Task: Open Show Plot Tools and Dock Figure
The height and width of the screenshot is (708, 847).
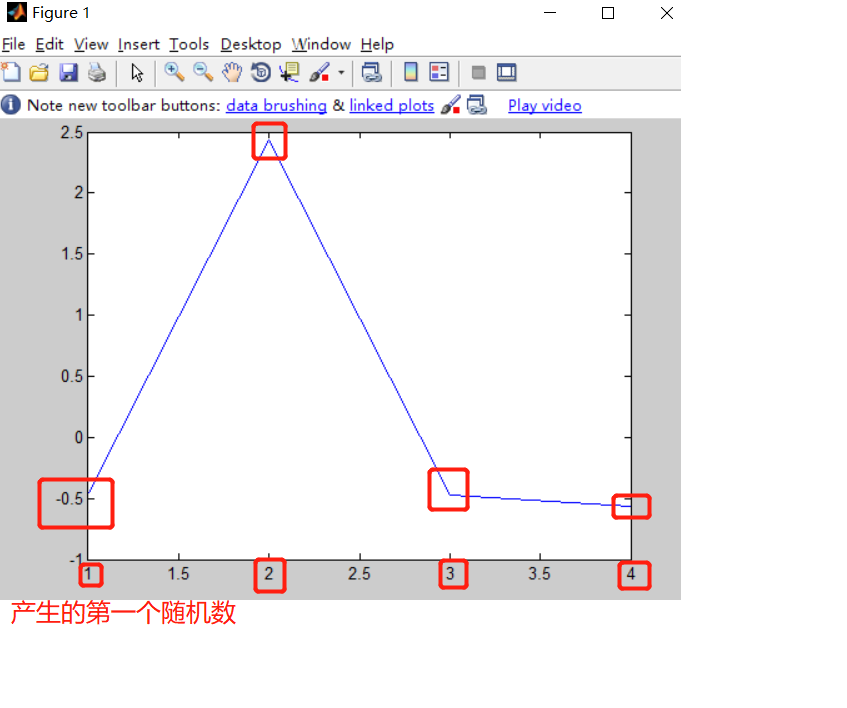Action: (x=506, y=72)
